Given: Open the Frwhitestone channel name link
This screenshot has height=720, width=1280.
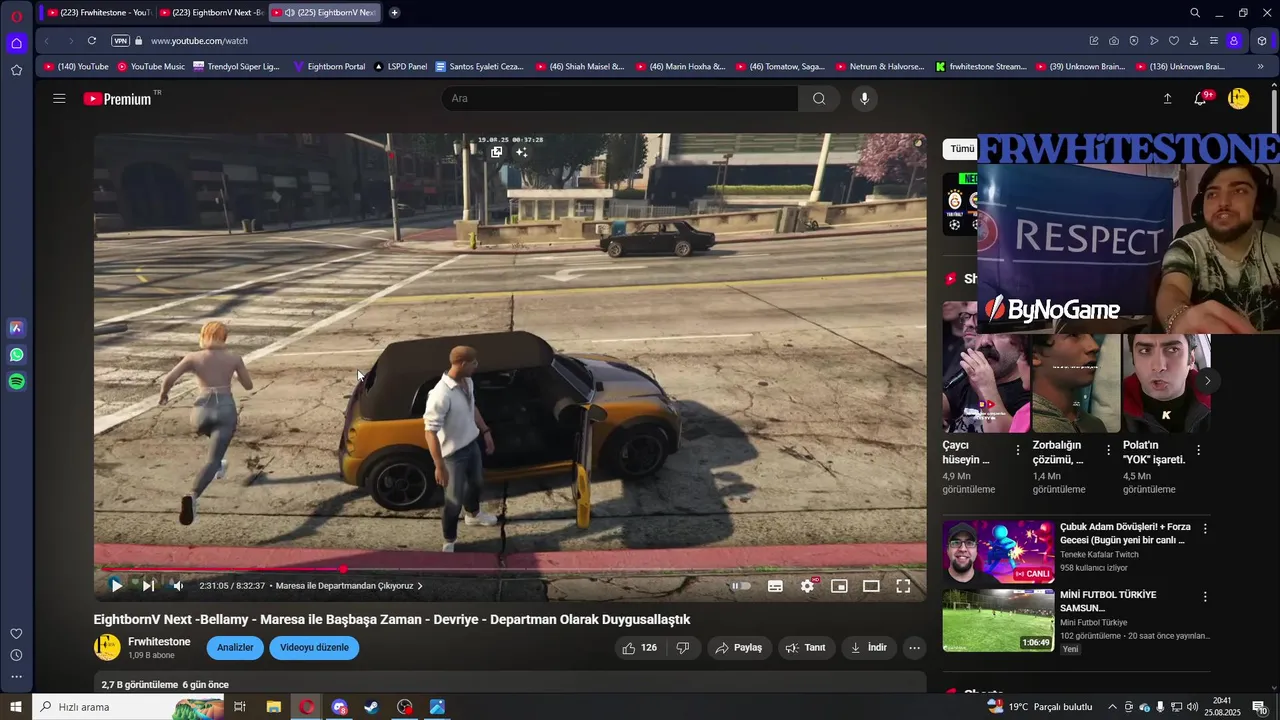Looking at the screenshot, I should 159,642.
